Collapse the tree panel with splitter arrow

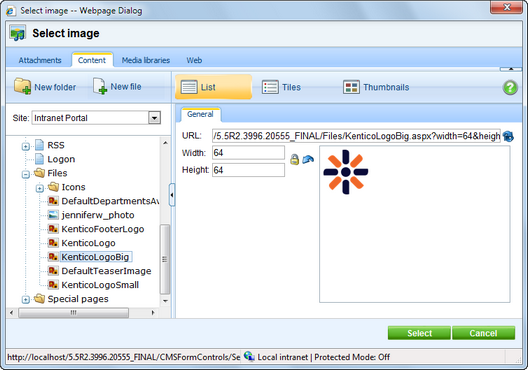[172, 195]
